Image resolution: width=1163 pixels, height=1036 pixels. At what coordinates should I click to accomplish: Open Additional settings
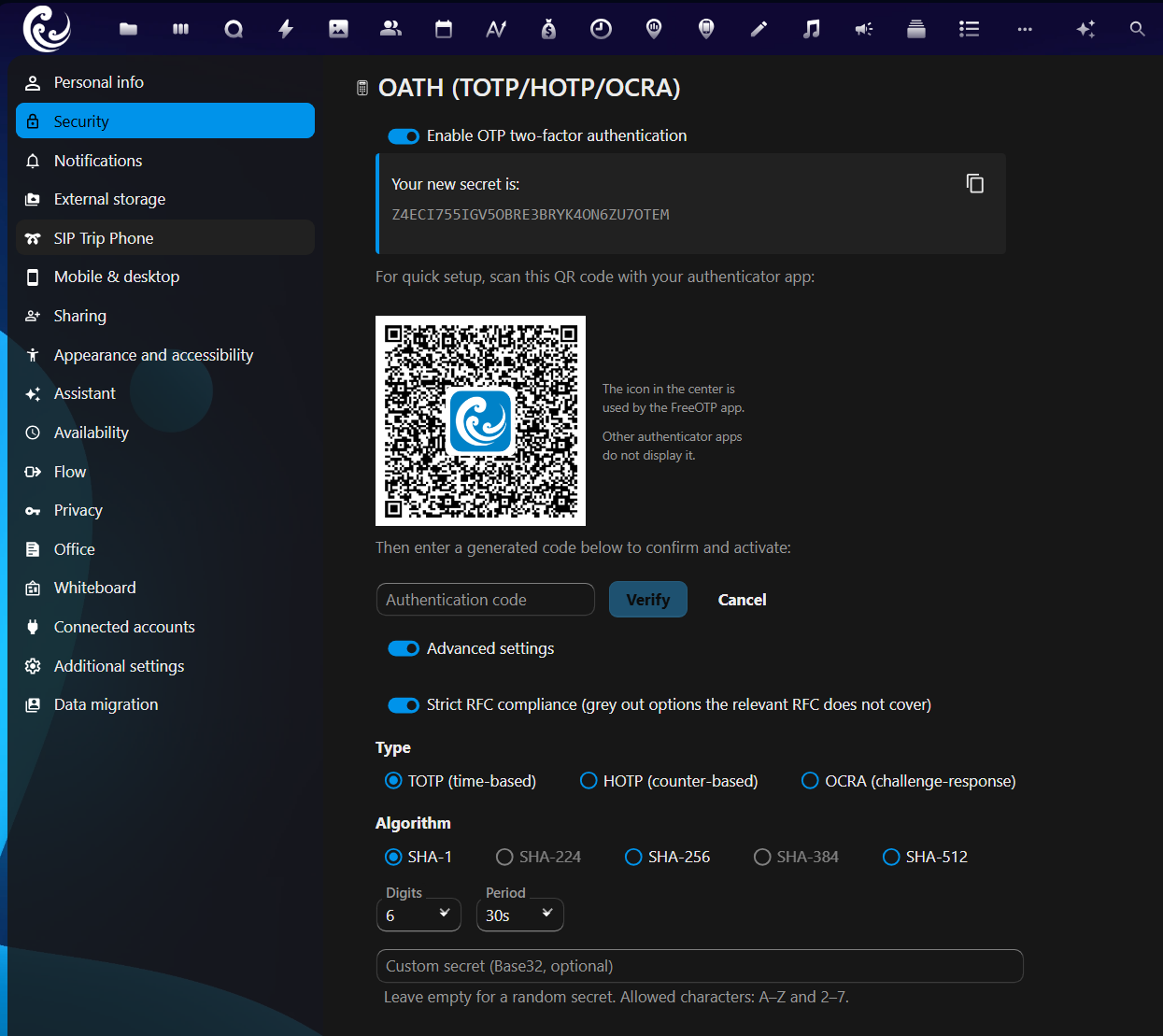[165, 666]
